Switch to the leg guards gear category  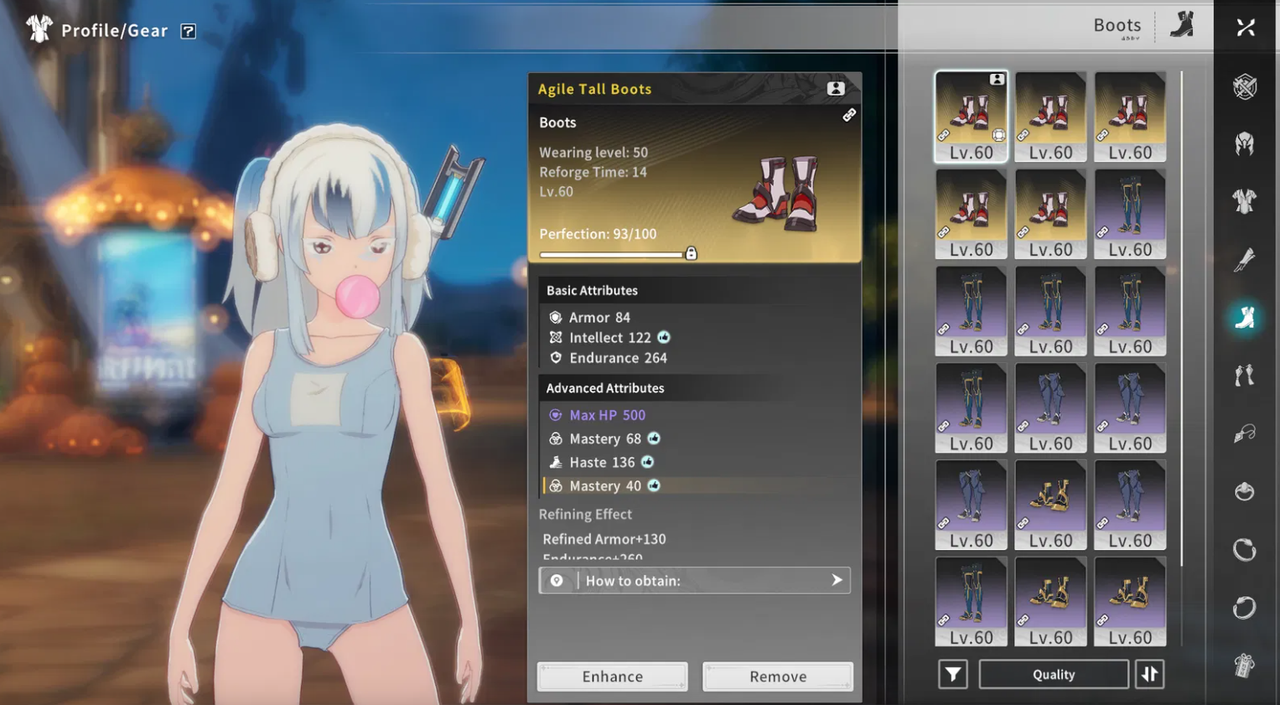pyautogui.click(x=1245, y=376)
